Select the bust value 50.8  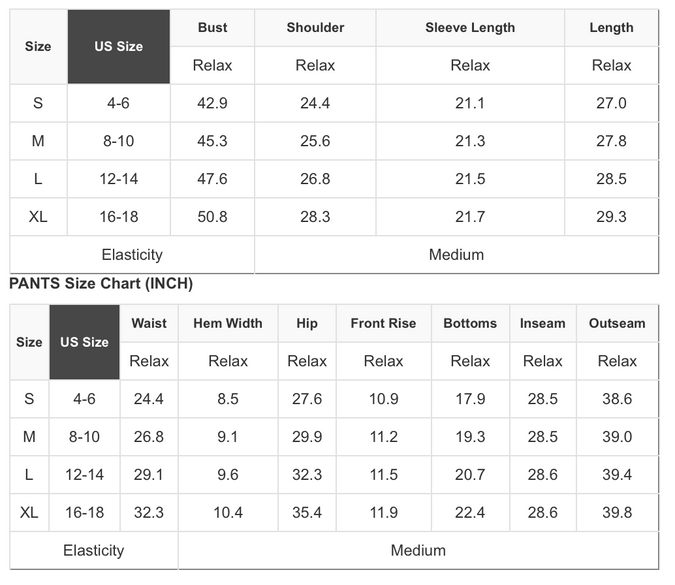pyautogui.click(x=212, y=217)
